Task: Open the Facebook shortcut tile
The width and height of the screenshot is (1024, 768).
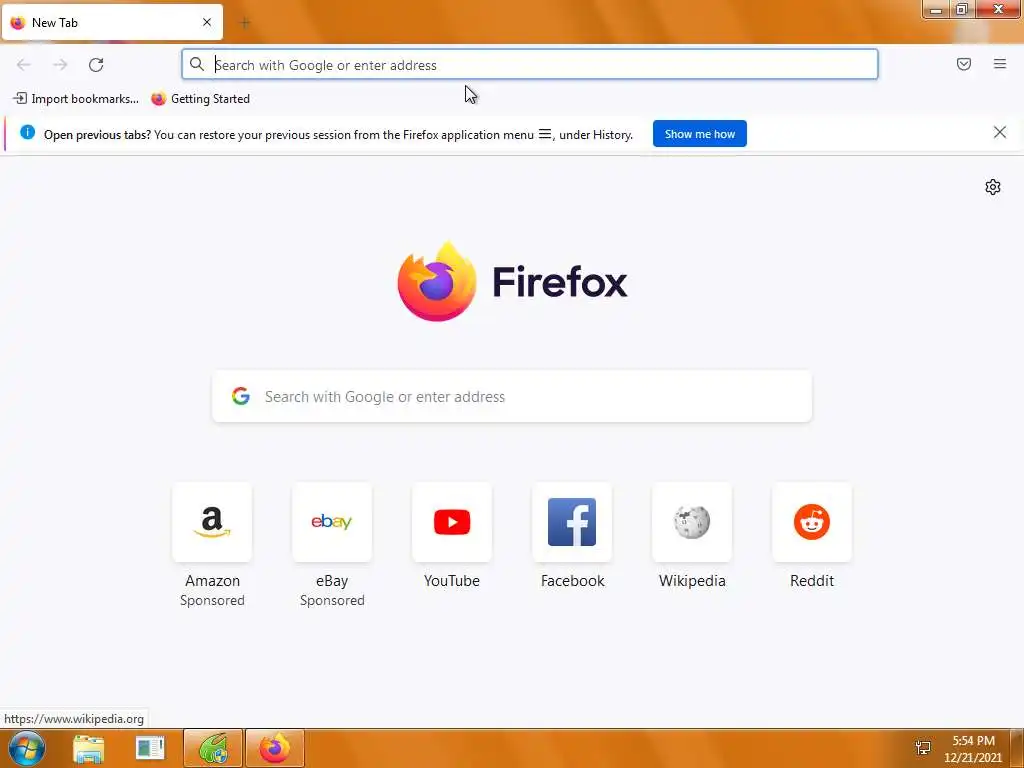Action: pyautogui.click(x=572, y=522)
